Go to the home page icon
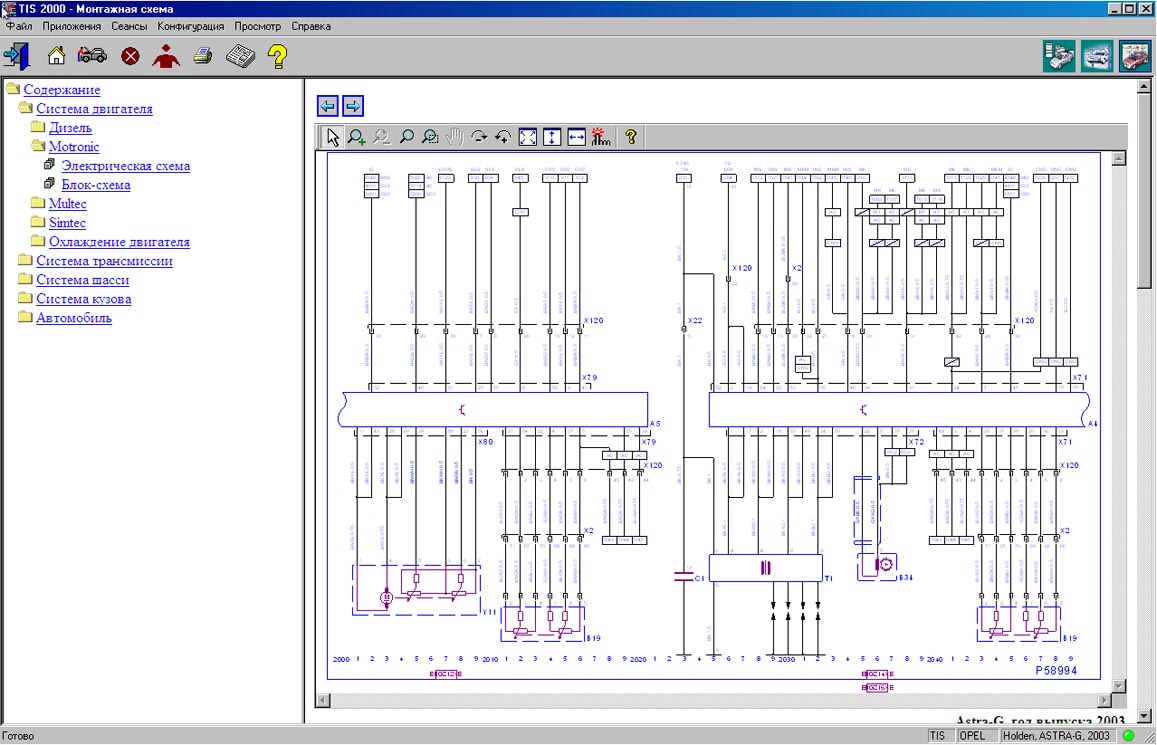 point(56,56)
